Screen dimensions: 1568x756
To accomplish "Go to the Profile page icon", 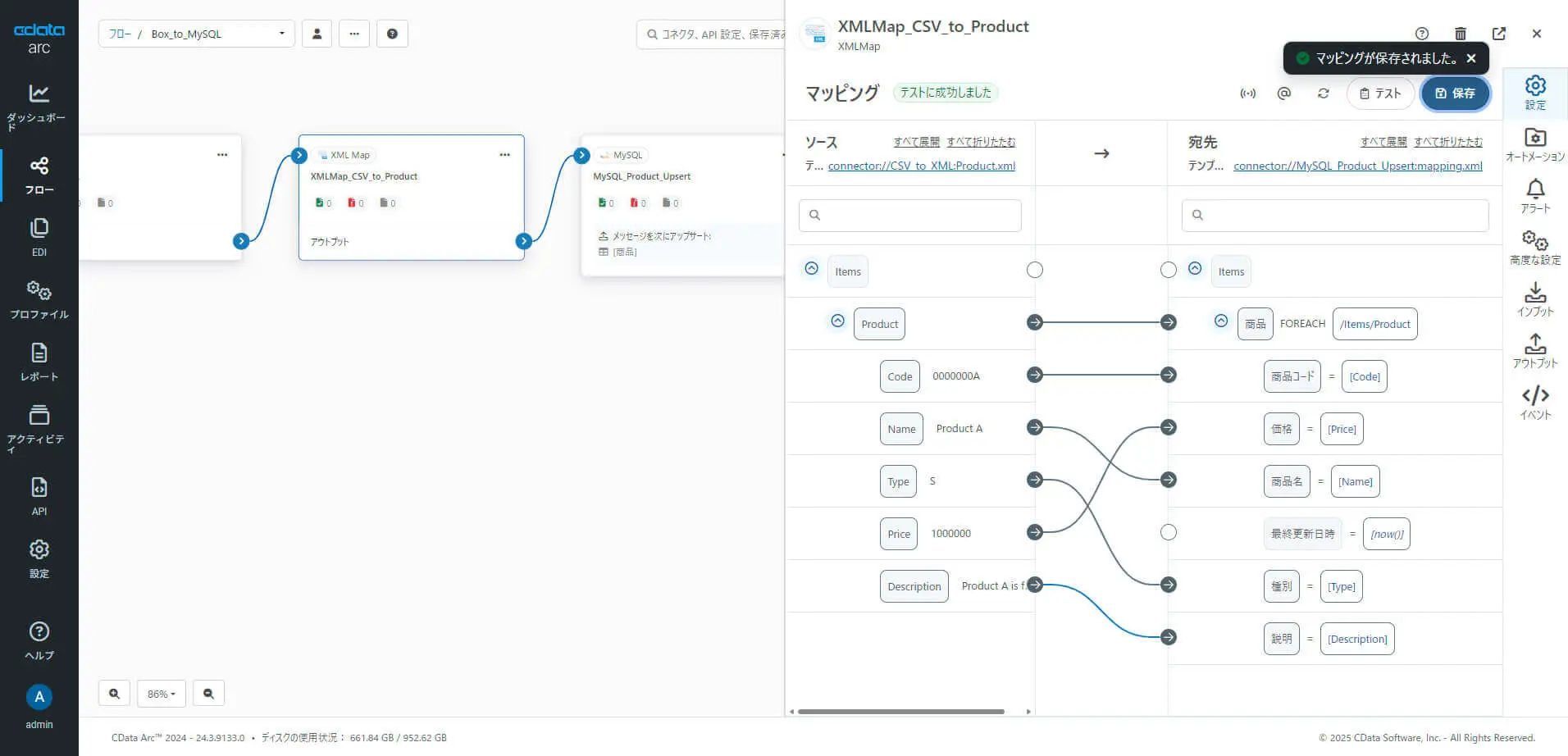I will (39, 299).
